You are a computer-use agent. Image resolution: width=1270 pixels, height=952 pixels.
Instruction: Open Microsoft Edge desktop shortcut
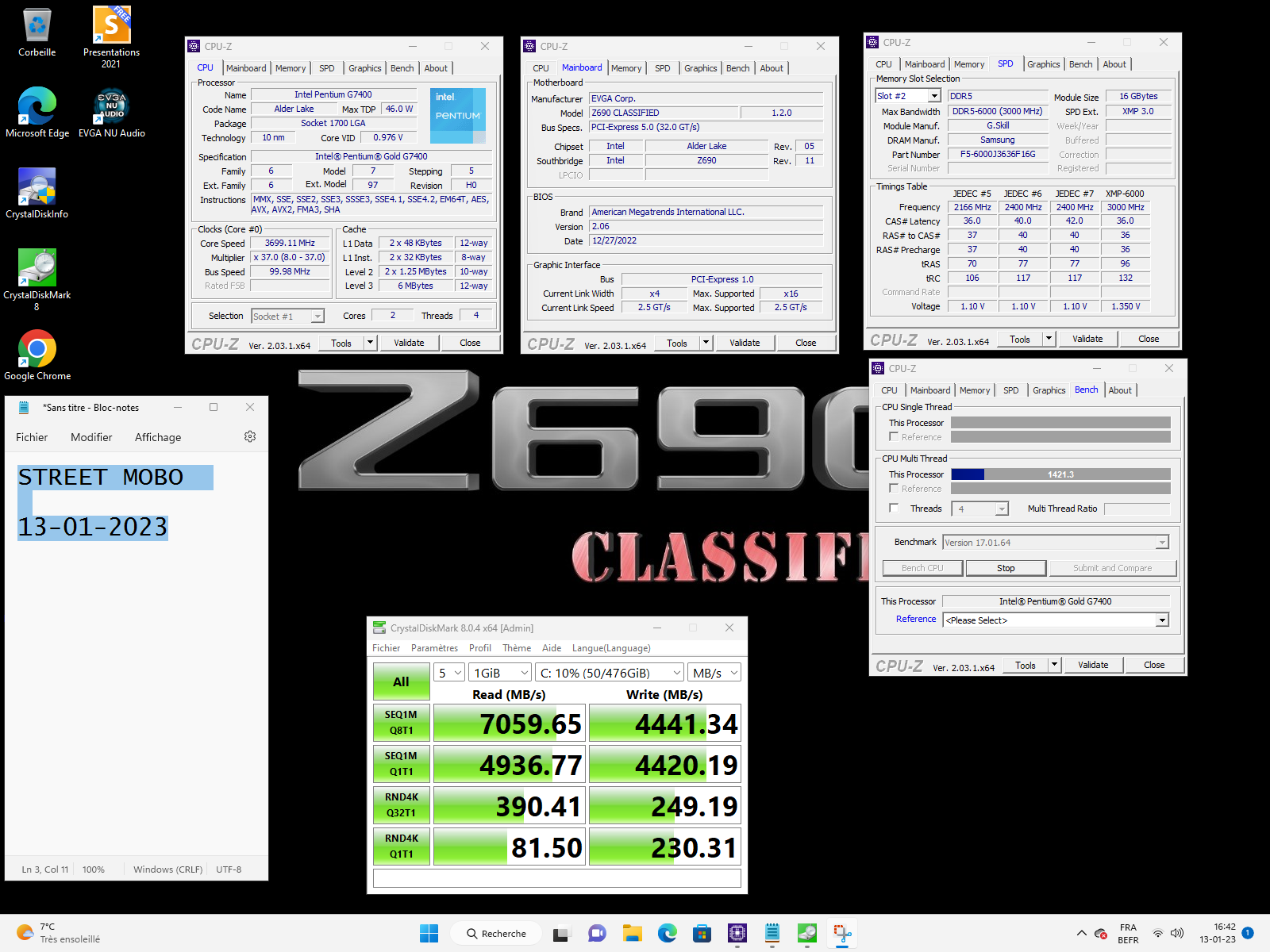[x=37, y=107]
